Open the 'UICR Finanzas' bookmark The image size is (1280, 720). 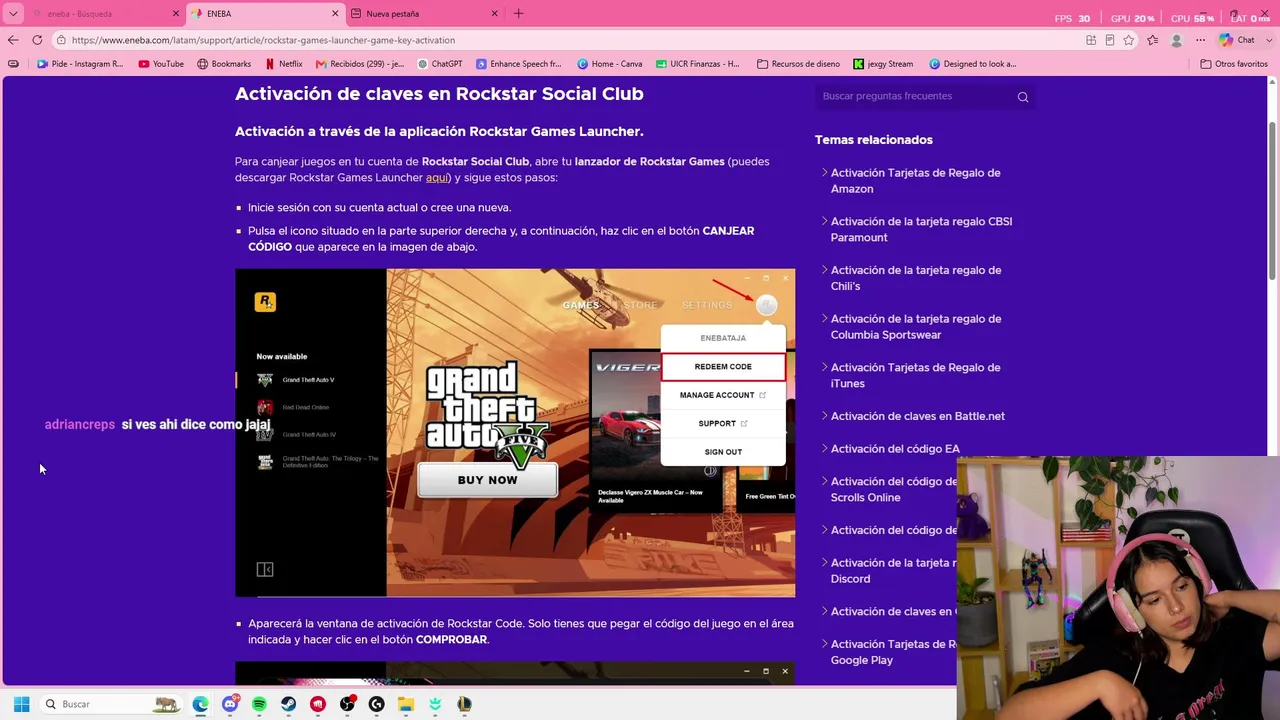point(698,64)
